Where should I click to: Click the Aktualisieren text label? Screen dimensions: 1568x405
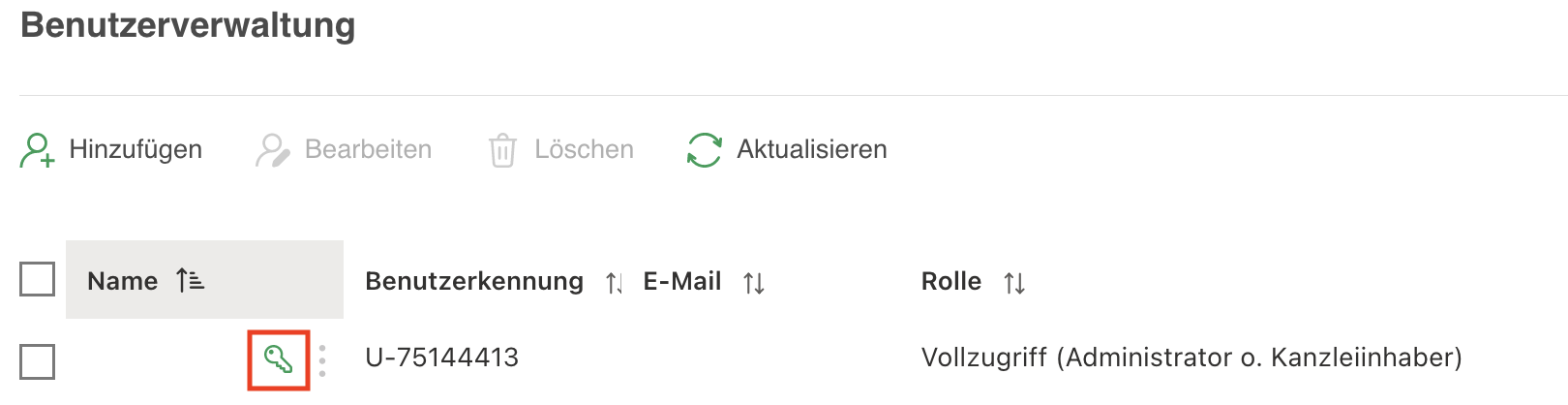click(811, 149)
